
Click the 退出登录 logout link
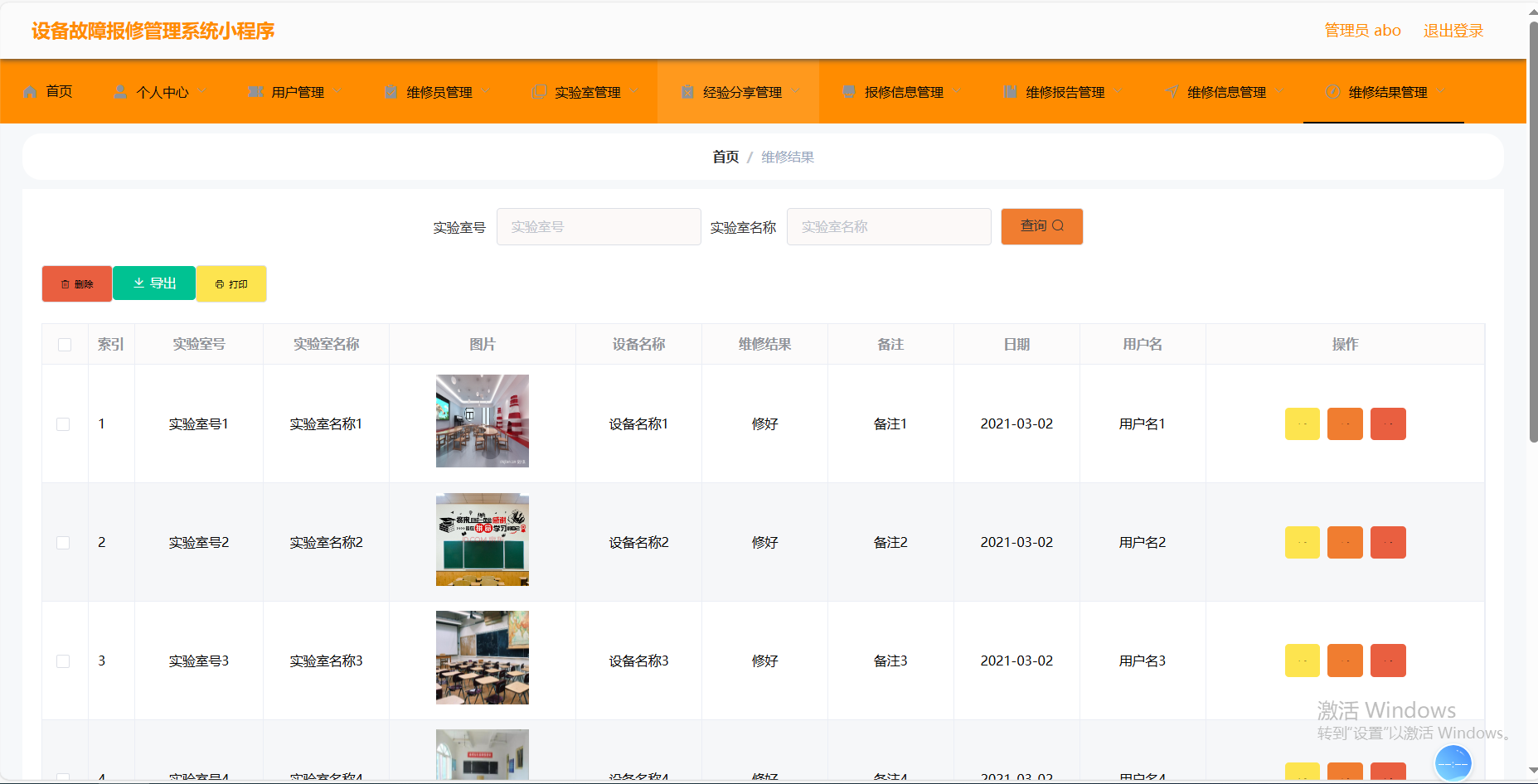[1453, 31]
